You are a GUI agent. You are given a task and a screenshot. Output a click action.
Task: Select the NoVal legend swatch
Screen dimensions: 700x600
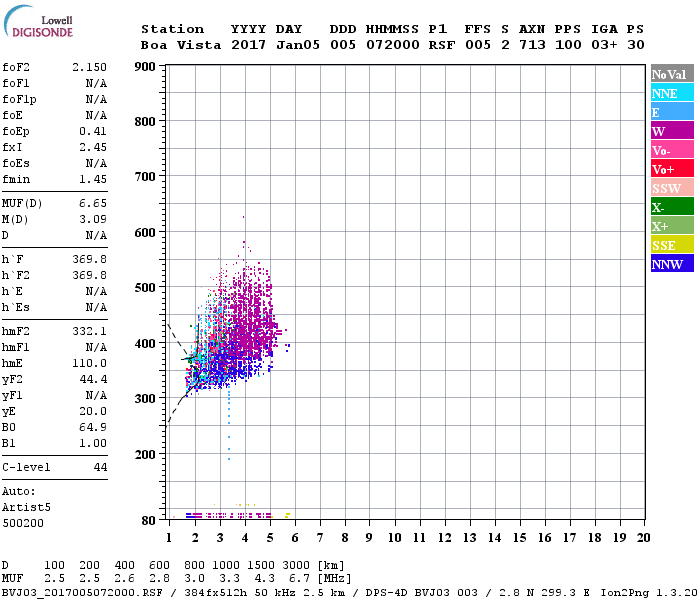click(672, 74)
